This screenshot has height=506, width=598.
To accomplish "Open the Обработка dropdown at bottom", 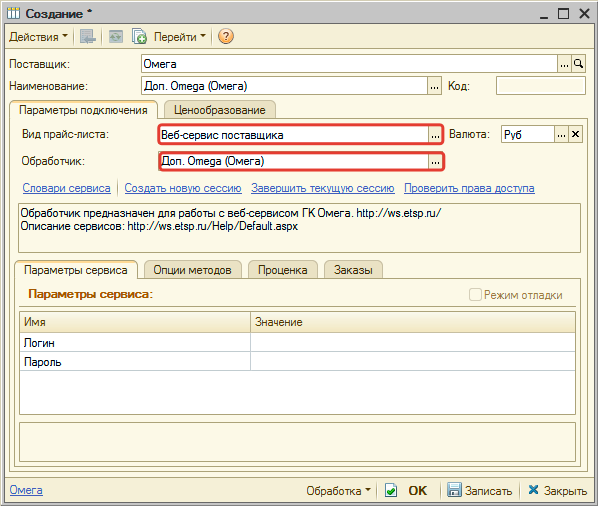I will pyautogui.click(x=338, y=490).
